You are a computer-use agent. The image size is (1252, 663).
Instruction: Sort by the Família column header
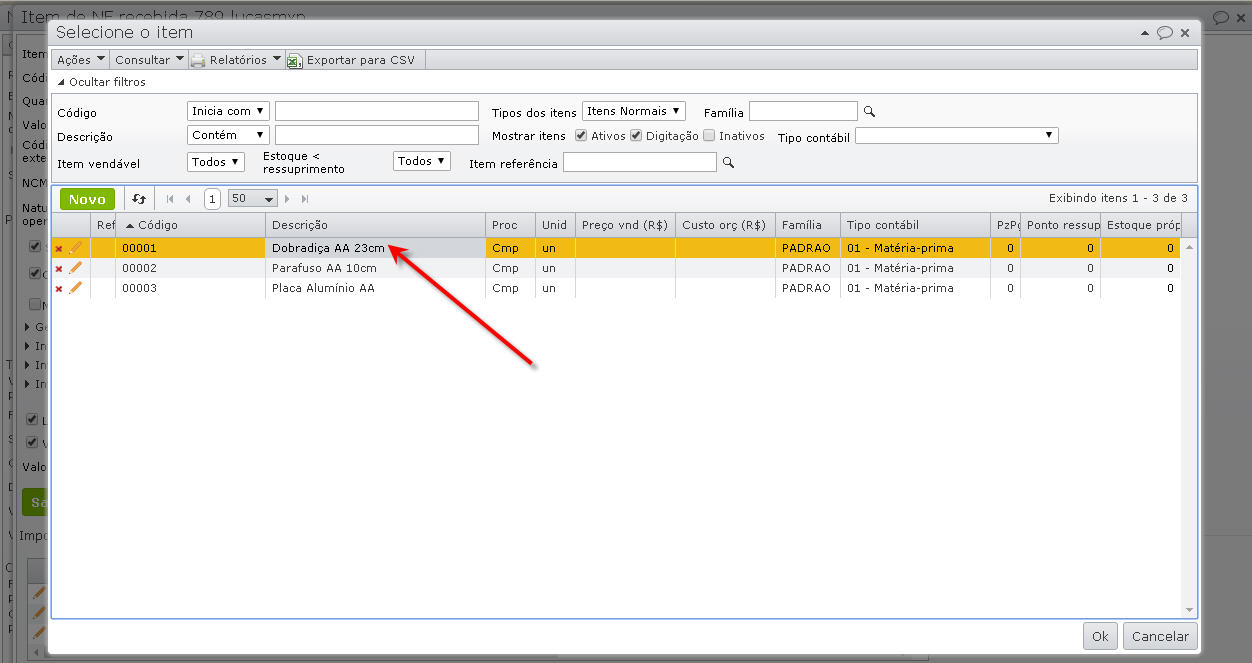[808, 225]
